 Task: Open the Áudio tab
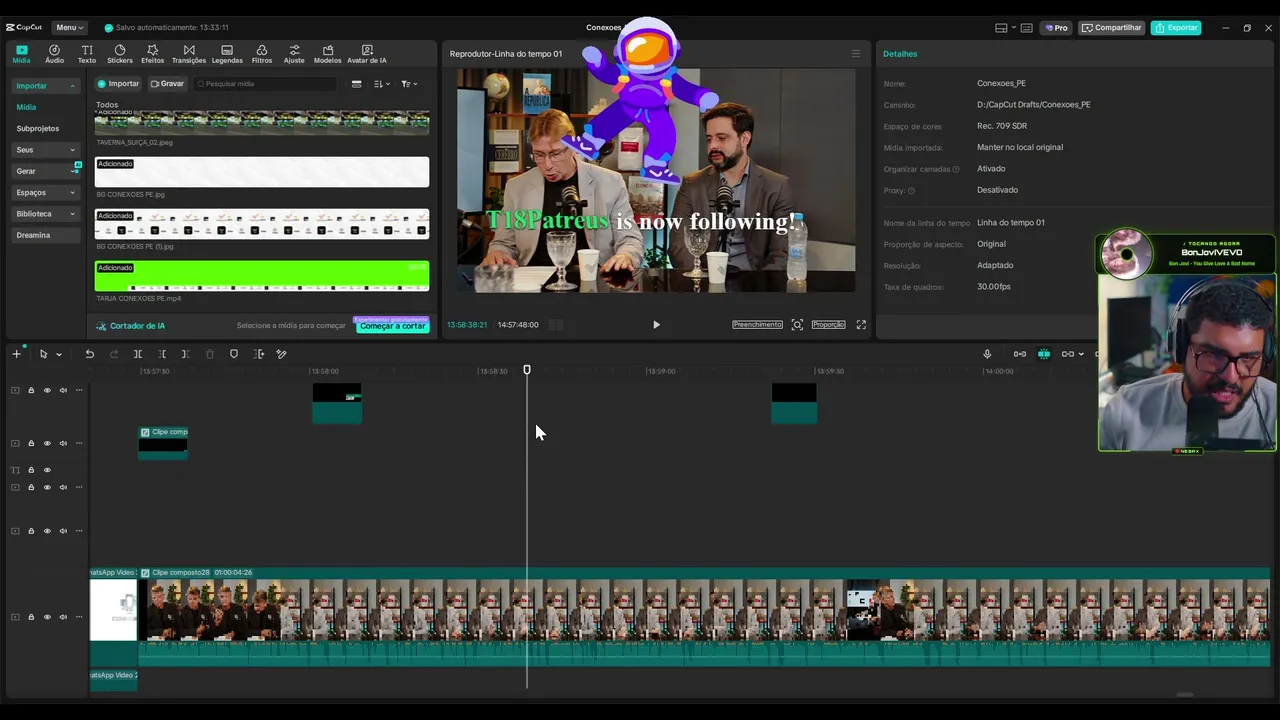click(54, 54)
